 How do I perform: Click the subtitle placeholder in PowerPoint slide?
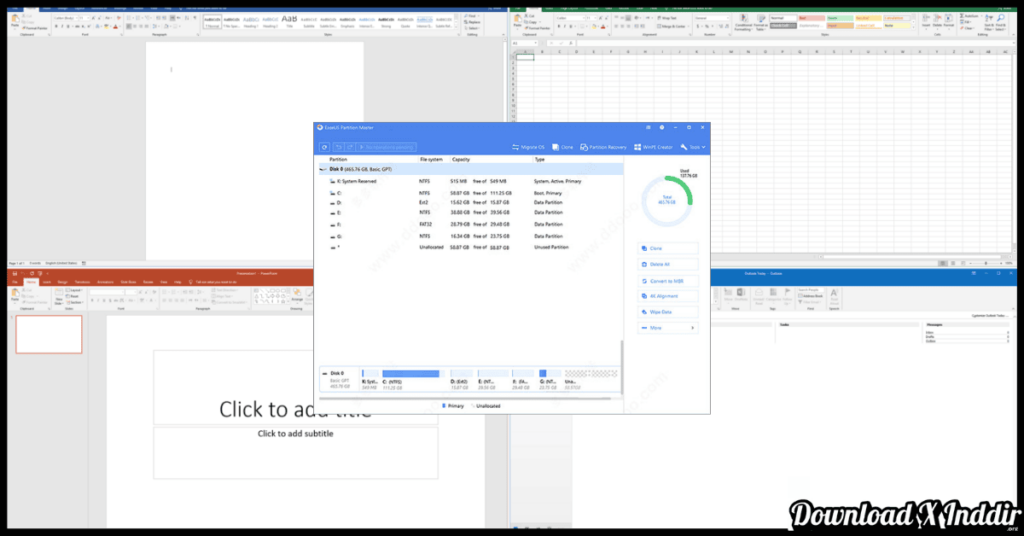click(x=295, y=452)
